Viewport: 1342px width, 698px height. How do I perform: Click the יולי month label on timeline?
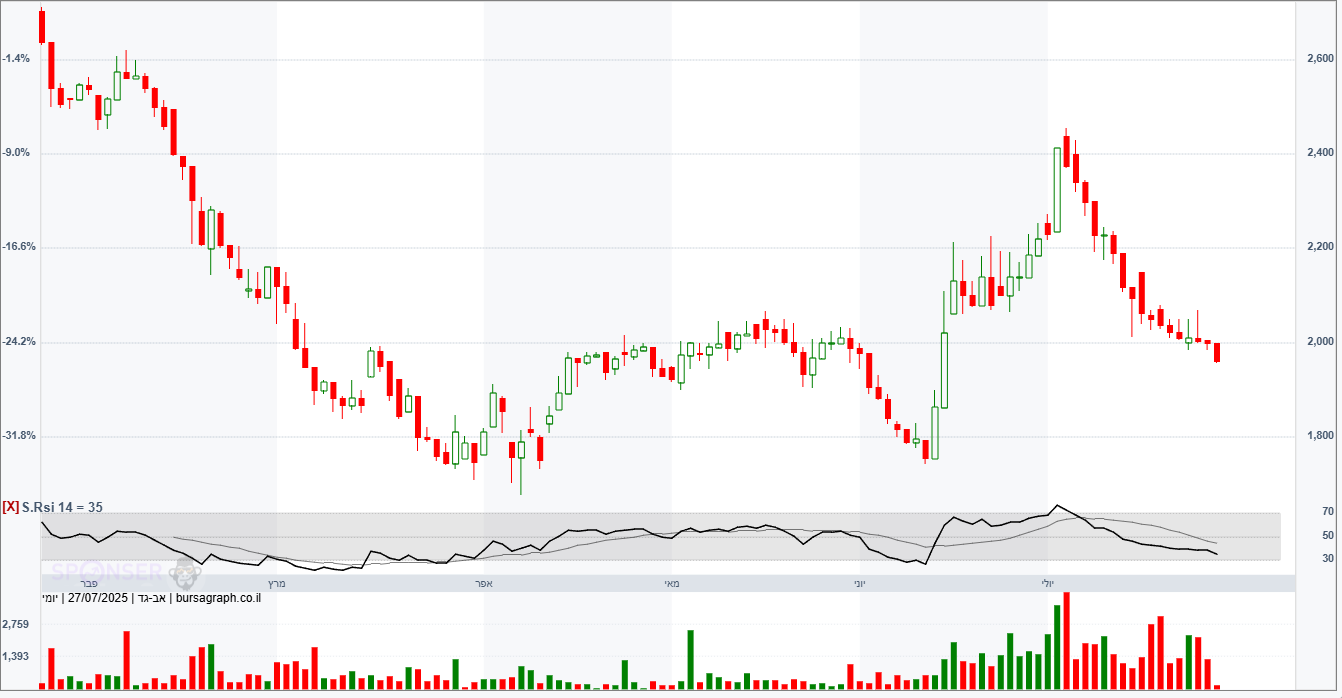(1048, 582)
